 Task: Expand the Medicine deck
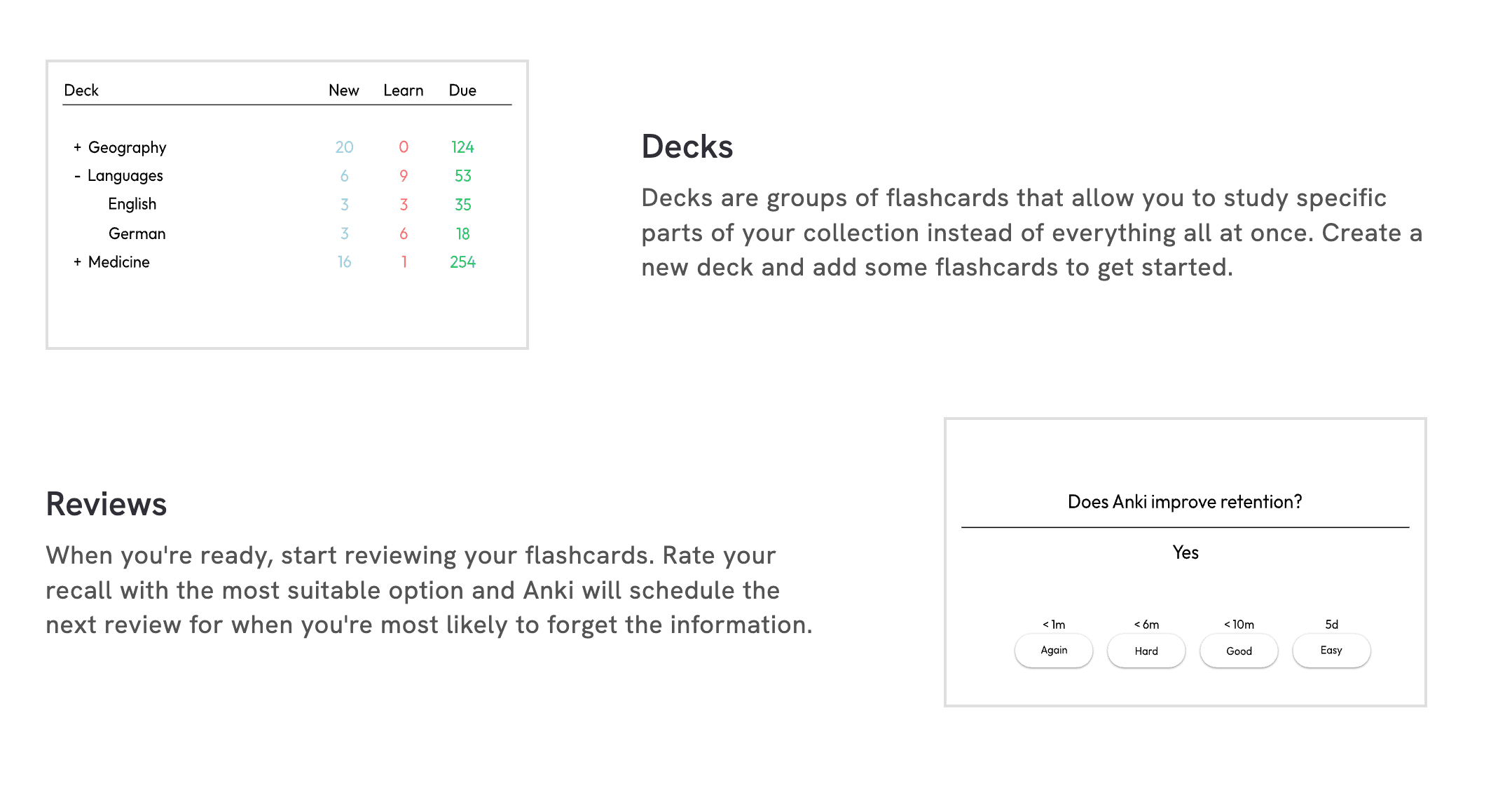click(78, 261)
